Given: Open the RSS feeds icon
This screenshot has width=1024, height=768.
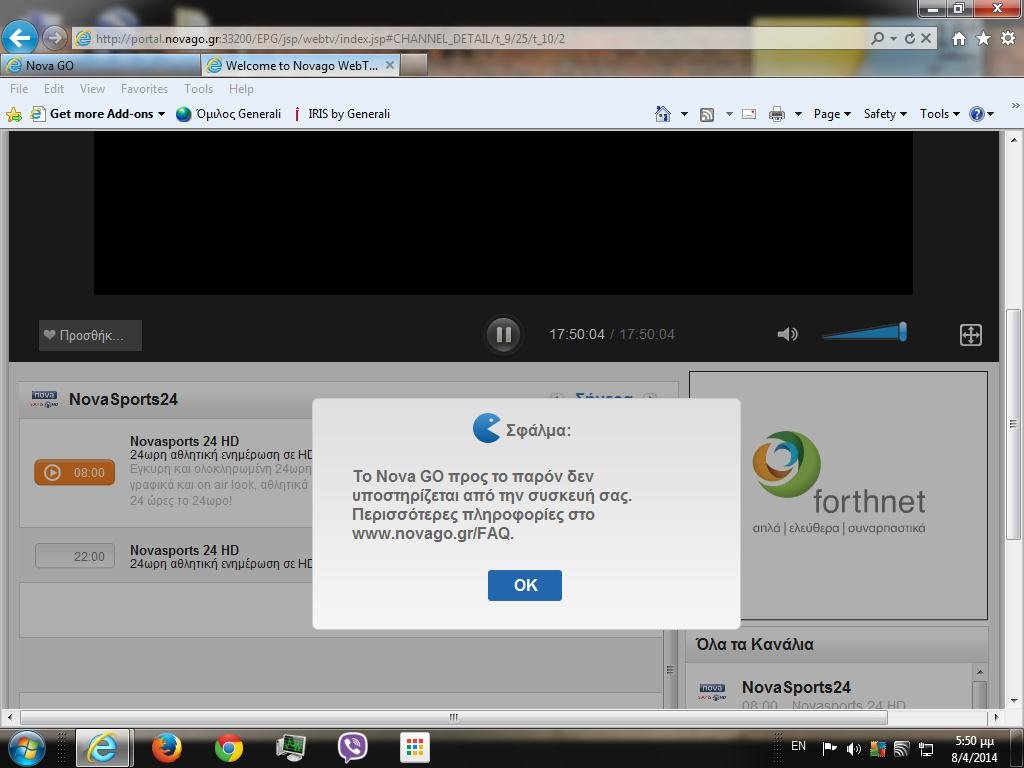Looking at the screenshot, I should coord(707,114).
